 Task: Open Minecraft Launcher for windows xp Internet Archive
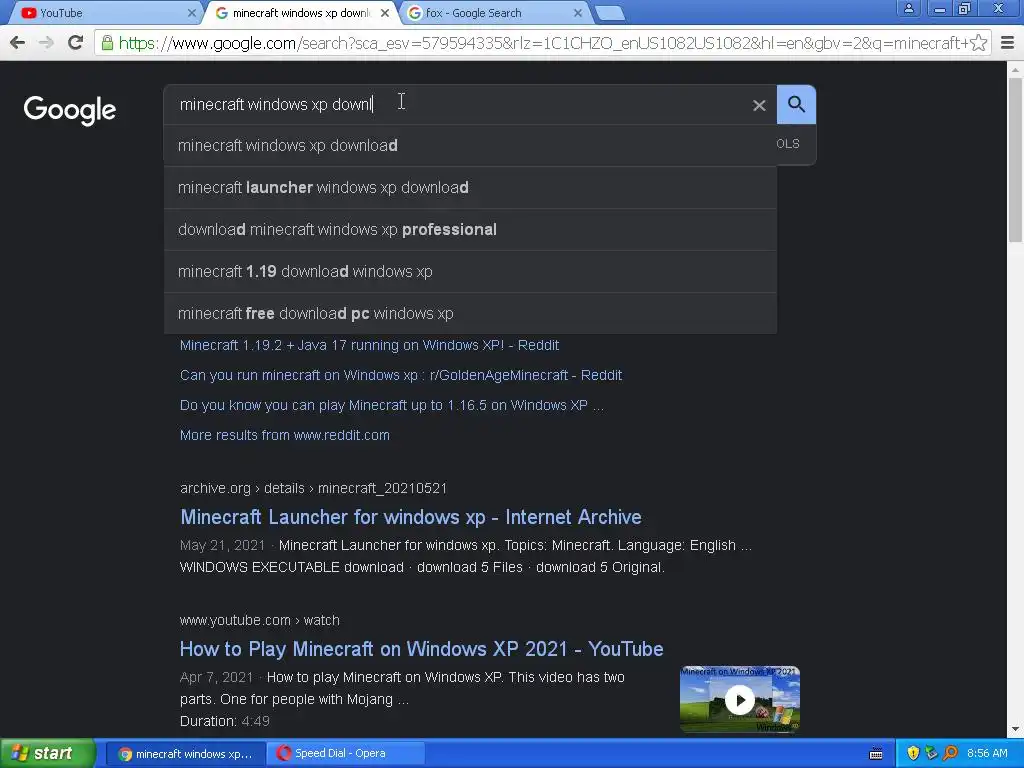[x=411, y=517]
